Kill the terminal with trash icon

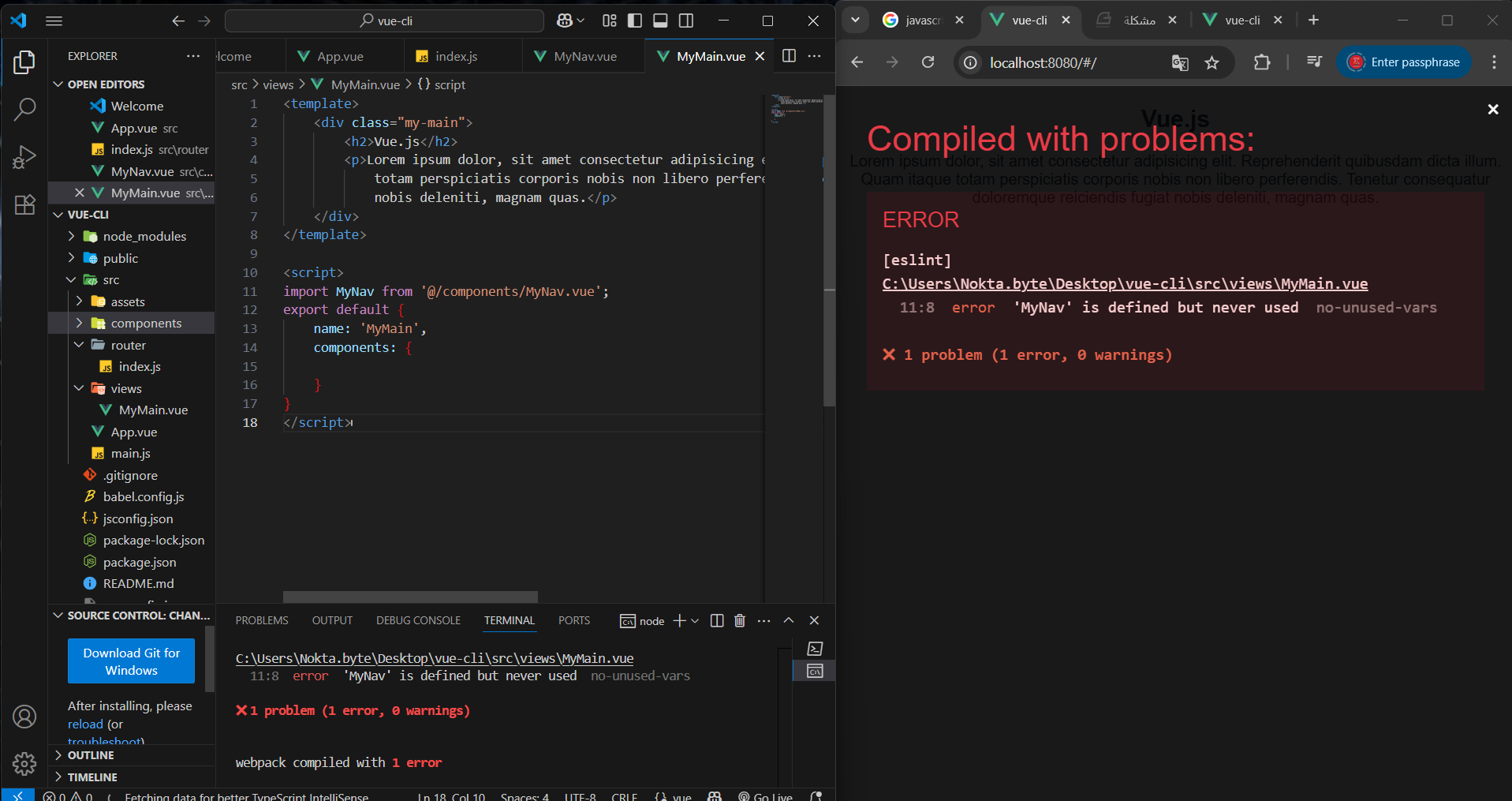(739, 621)
